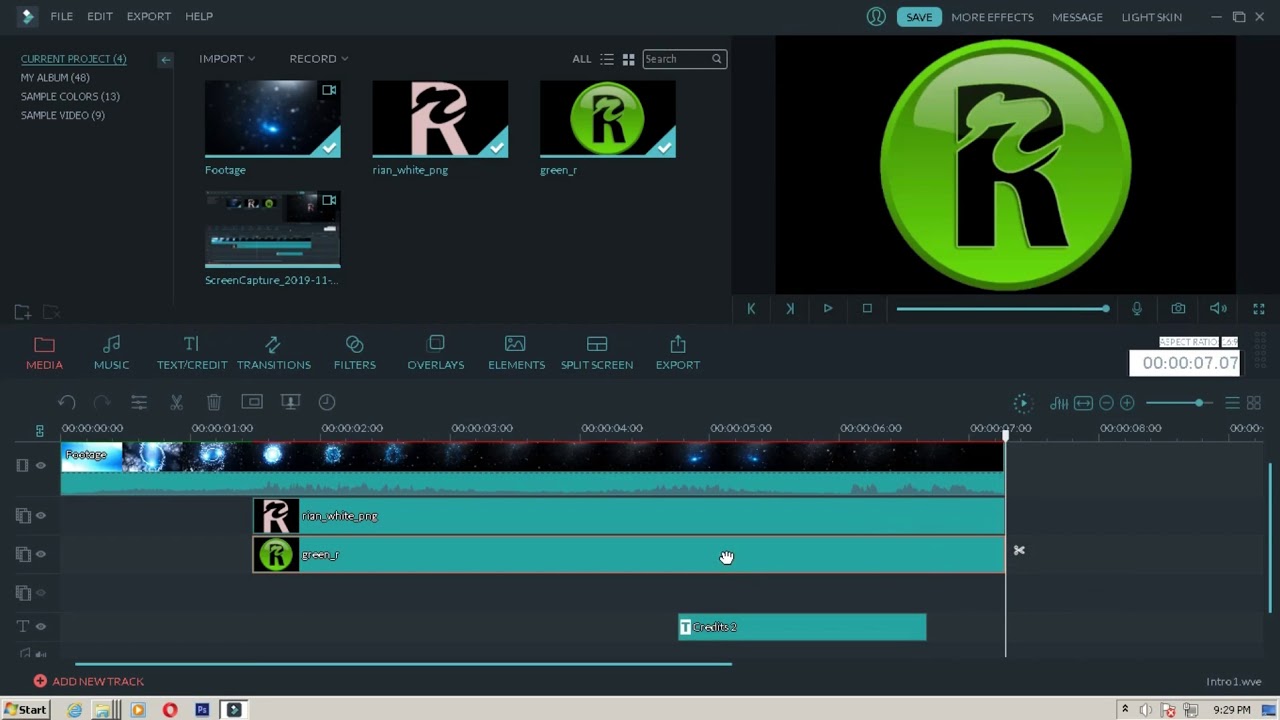Open the Text/Credit panel

pos(192,353)
